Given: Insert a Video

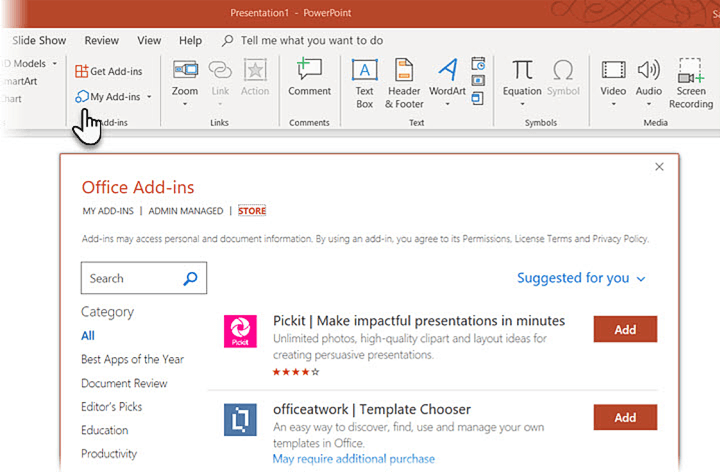Looking at the screenshot, I should 613,78.
